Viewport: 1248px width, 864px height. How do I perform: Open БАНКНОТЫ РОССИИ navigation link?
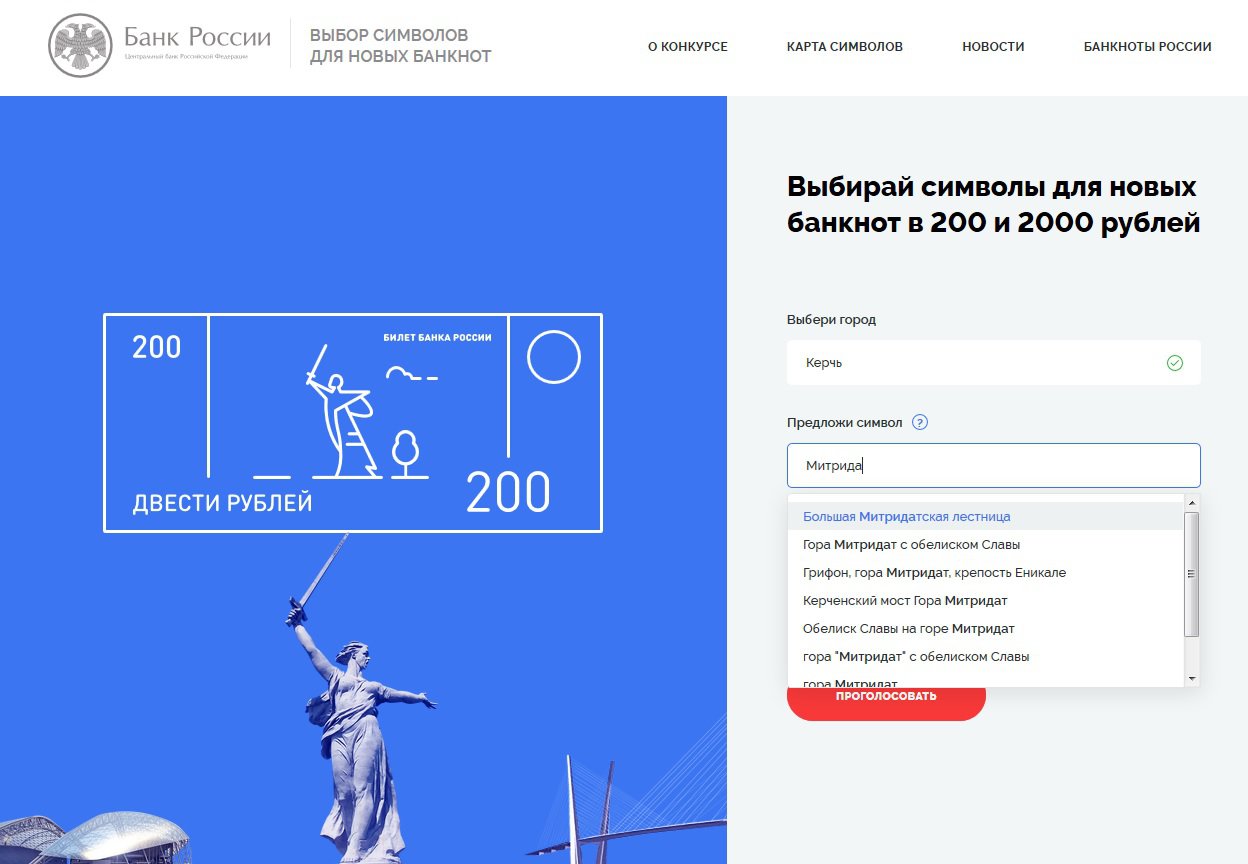coord(1148,47)
